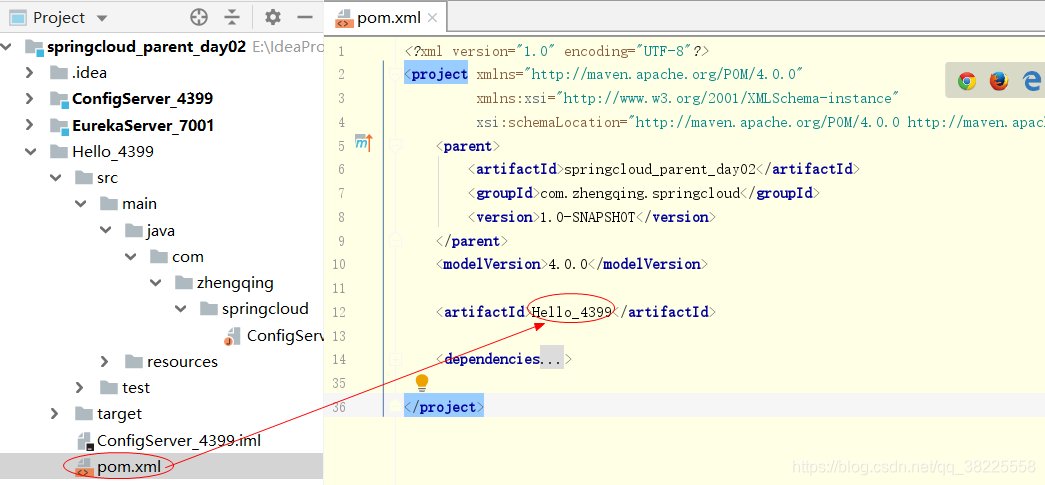Screen dimensions: 1045x485
Task: Click the Java class icon beside ConfigServ
Action: pyautogui.click(x=232, y=336)
